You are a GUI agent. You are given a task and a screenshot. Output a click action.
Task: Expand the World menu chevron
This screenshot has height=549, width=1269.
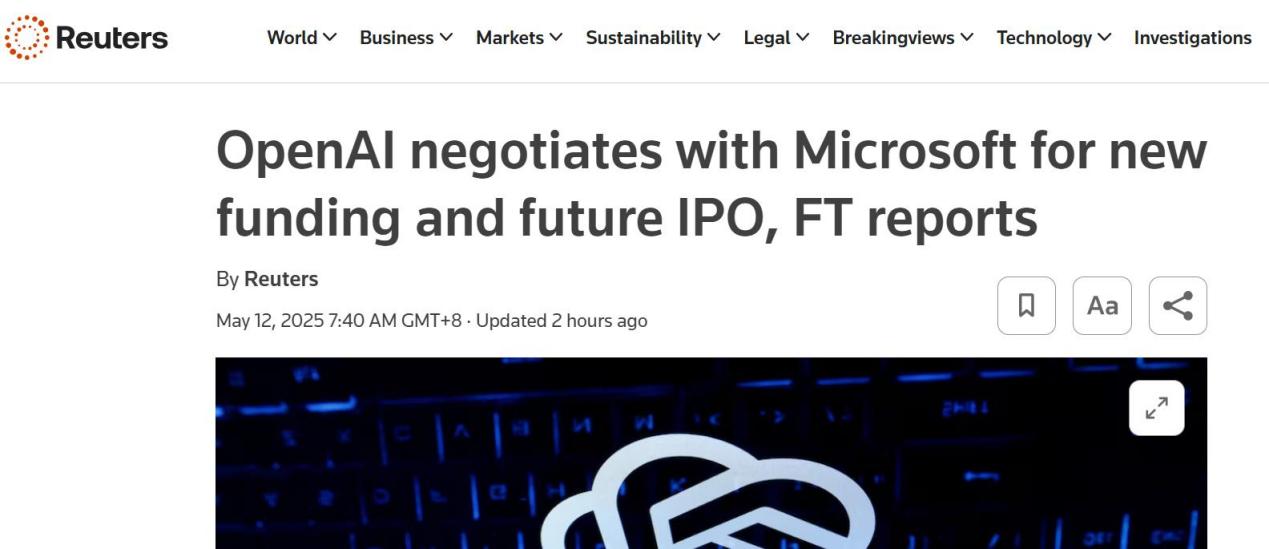[331, 38]
